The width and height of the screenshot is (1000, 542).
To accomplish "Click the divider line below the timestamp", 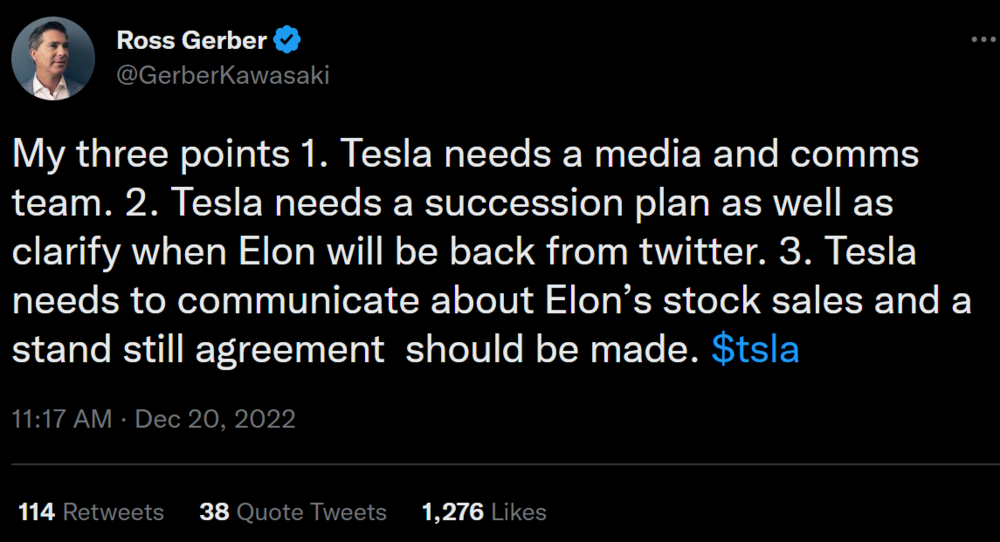I will [x=500, y=464].
